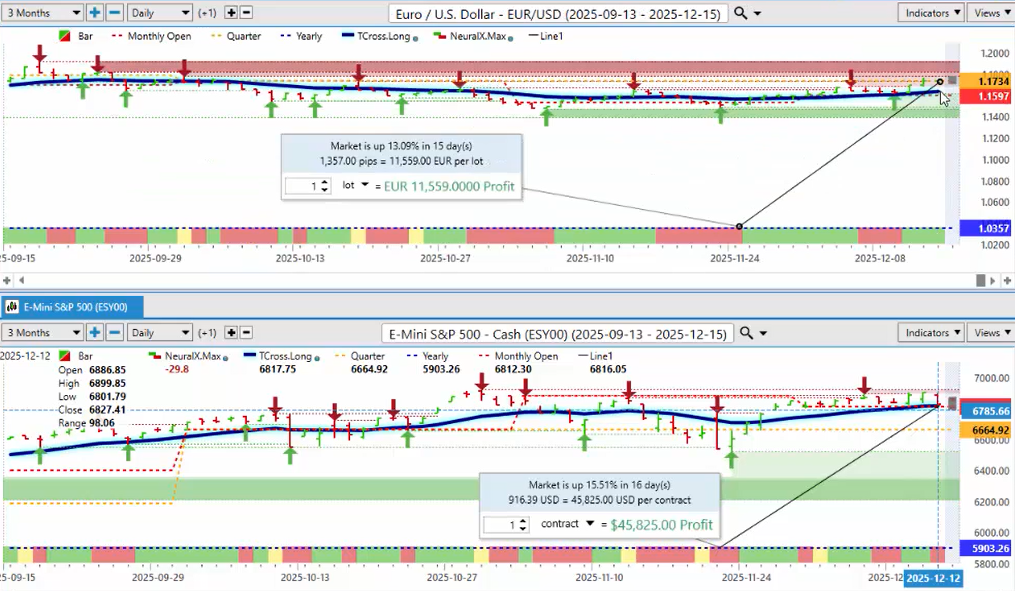The image size is (1015, 591).
Task: Click the EUR/USD horizontal scrollbar thumb
Action: pyautogui.click(x=981, y=280)
